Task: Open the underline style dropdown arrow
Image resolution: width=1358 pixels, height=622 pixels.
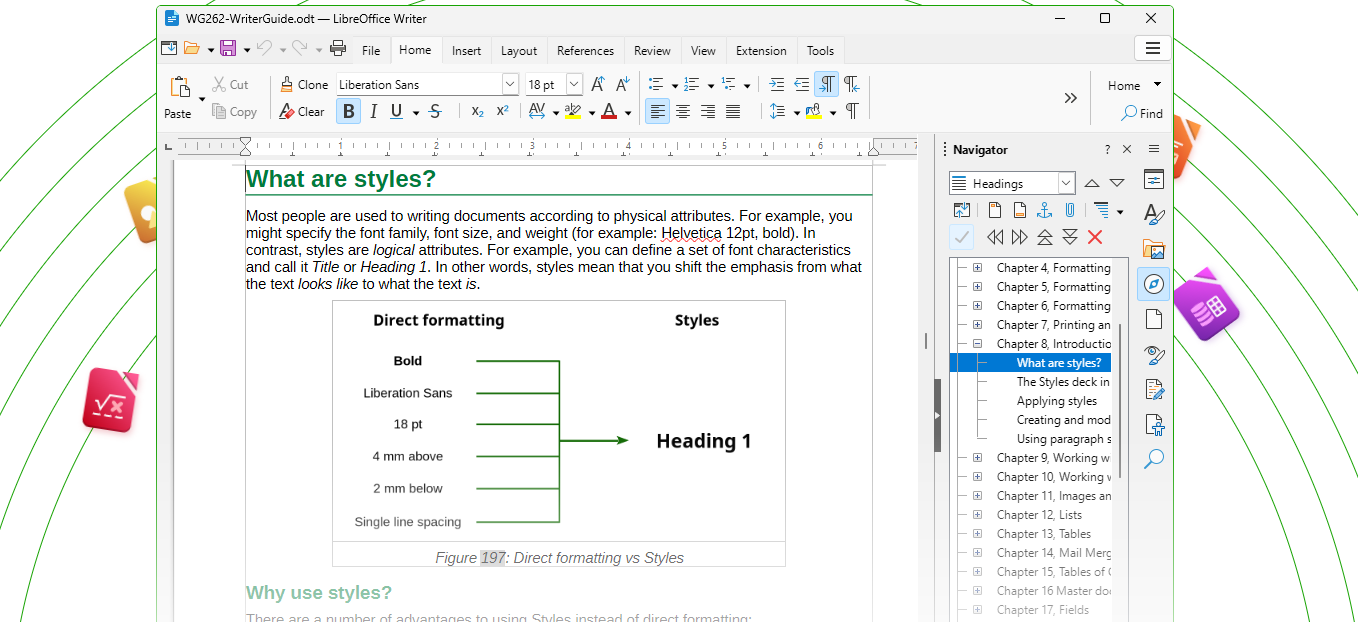Action: click(416, 113)
